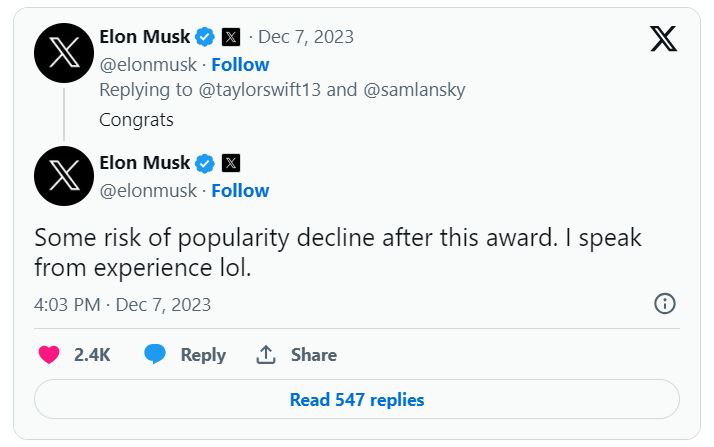Click Dec 7, 2023 date in header
Viewport: 714px width, 447px height.
click(306, 37)
